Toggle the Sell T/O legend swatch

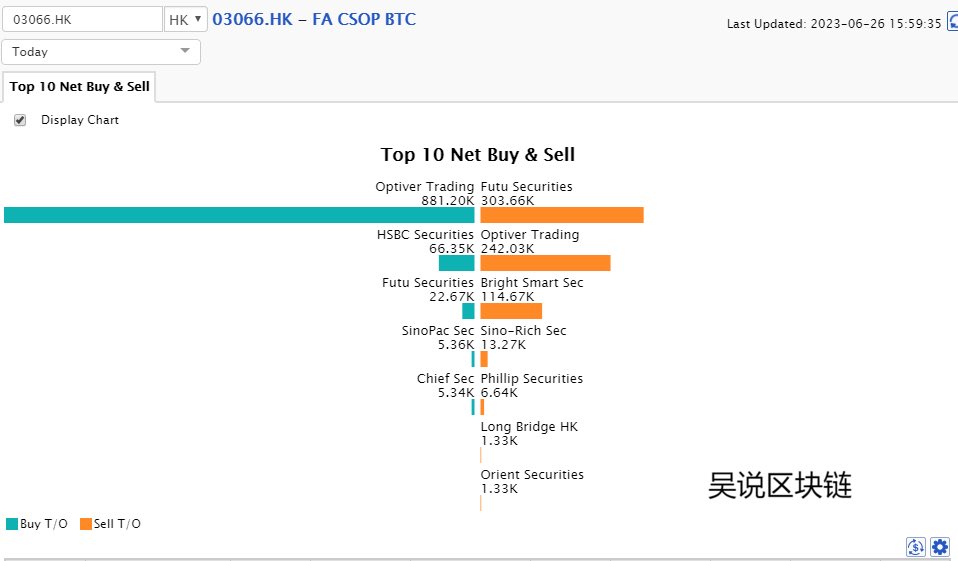click(x=86, y=524)
